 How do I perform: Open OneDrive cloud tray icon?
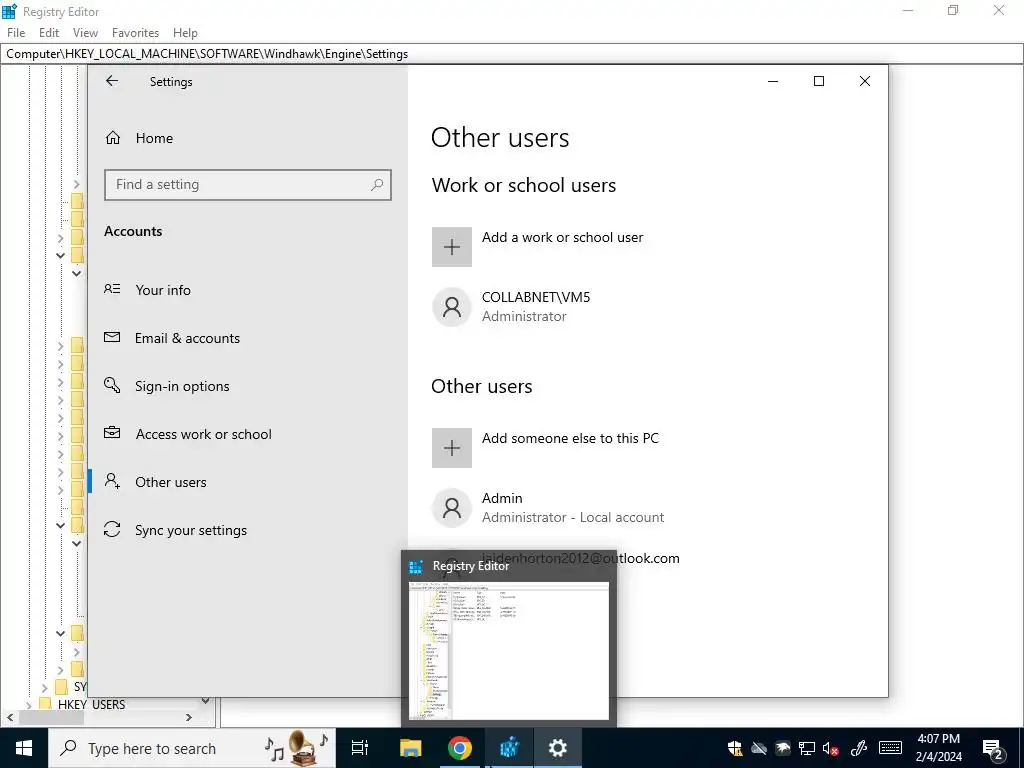(x=758, y=748)
